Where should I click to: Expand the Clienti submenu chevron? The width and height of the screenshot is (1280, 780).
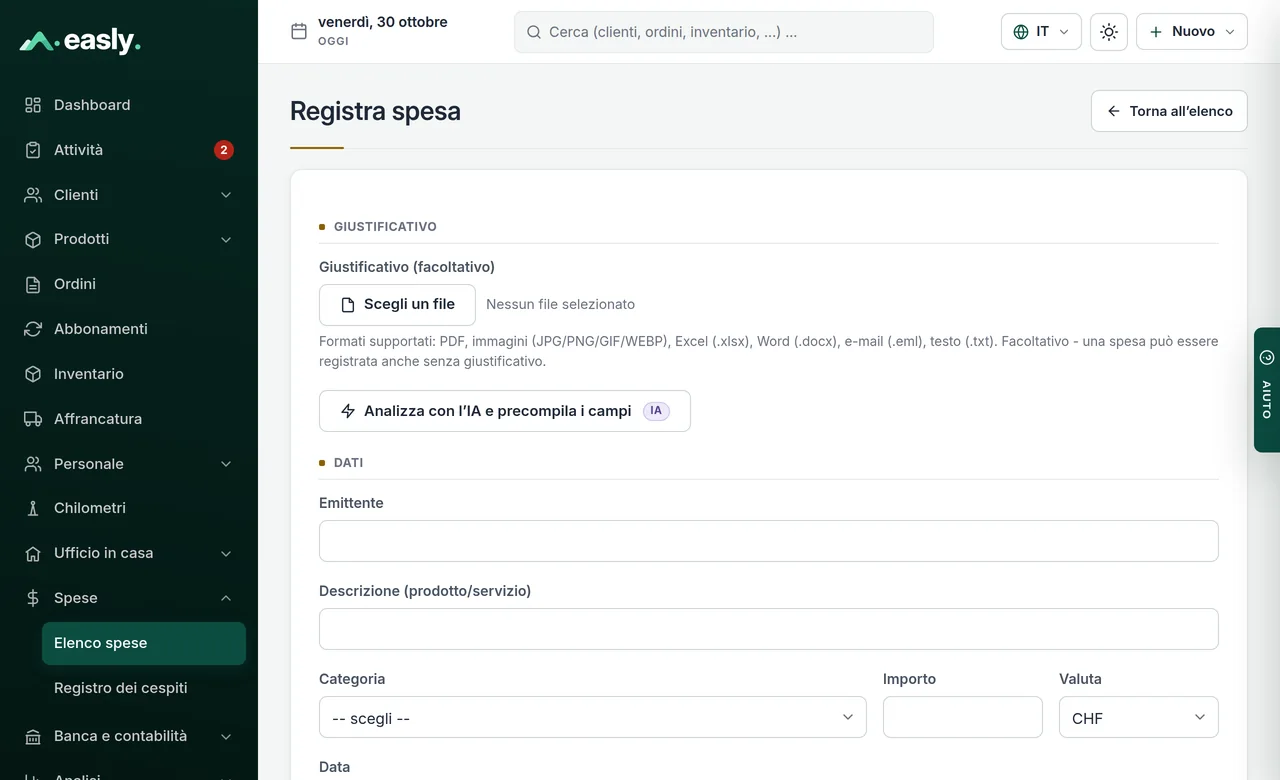[226, 195]
